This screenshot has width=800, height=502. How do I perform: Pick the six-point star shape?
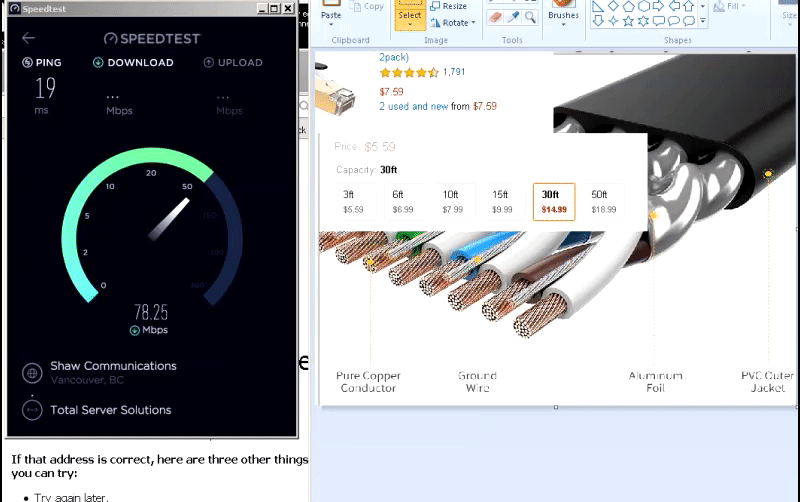(x=644, y=21)
